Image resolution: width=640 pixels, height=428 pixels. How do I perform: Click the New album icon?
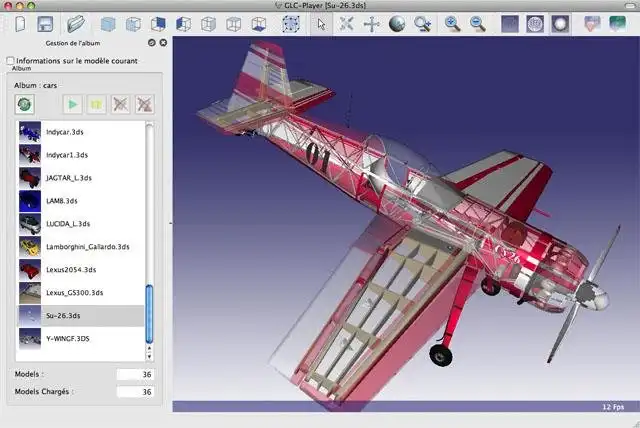(20, 24)
